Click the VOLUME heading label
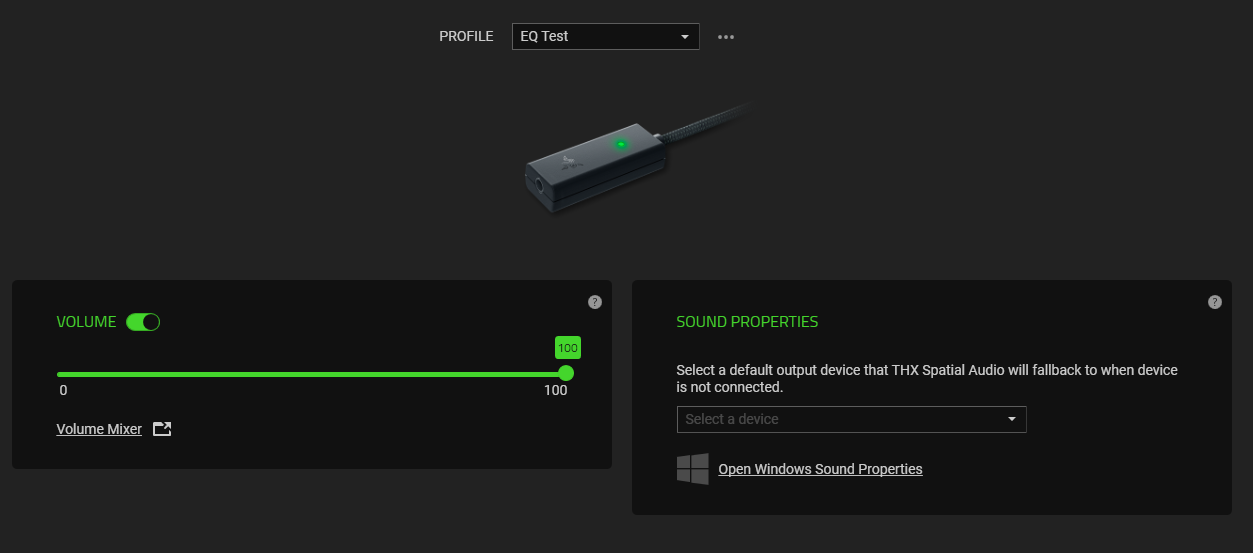 86,322
